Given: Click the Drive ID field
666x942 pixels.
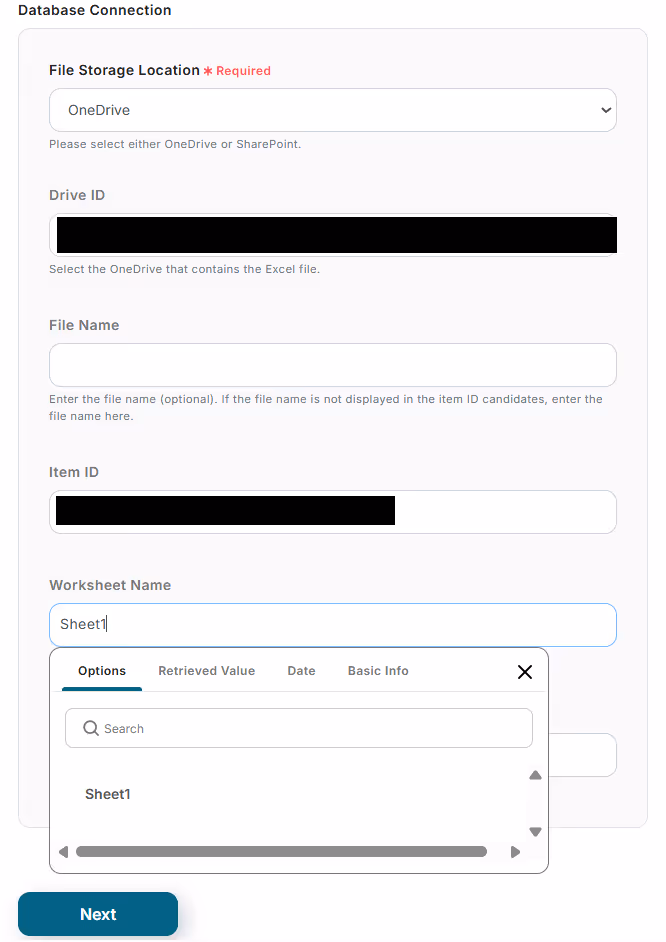Looking at the screenshot, I should tap(333, 235).
